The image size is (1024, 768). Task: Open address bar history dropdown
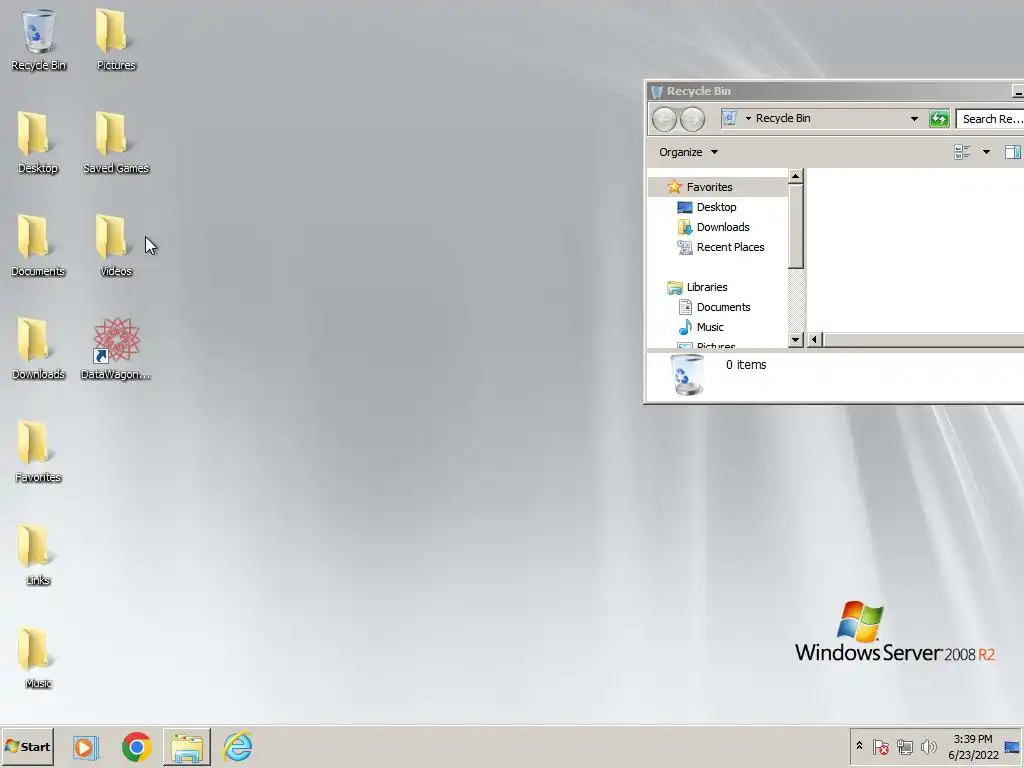point(914,119)
